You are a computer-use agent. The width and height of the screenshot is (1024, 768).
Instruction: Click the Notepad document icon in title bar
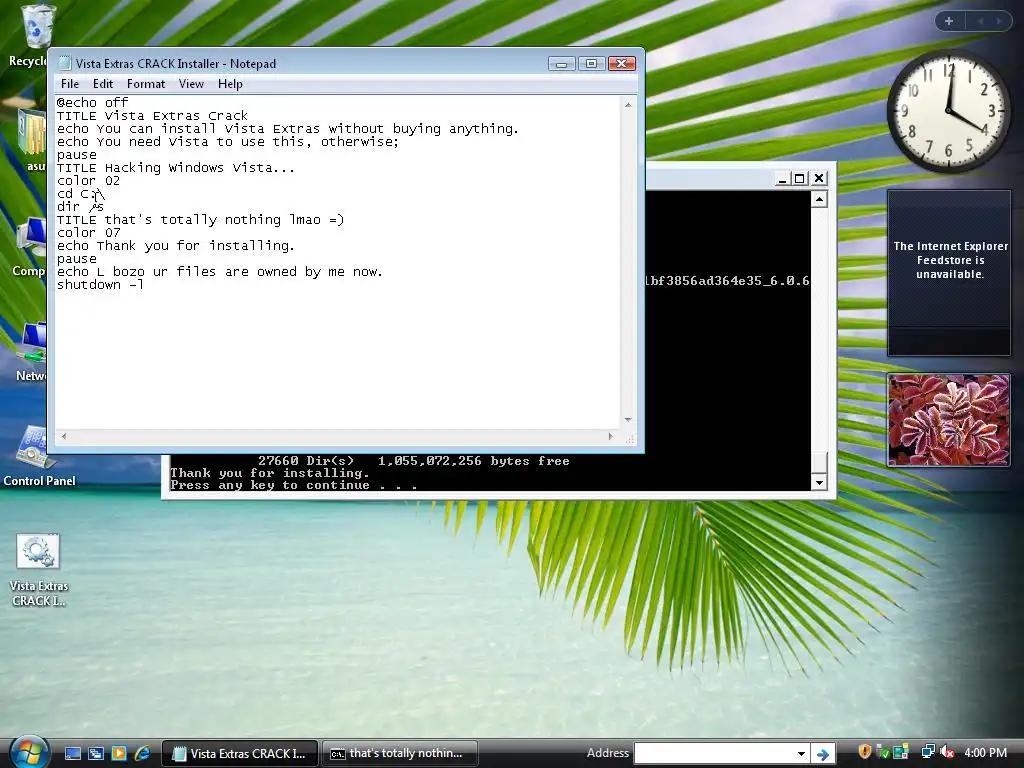click(x=64, y=63)
